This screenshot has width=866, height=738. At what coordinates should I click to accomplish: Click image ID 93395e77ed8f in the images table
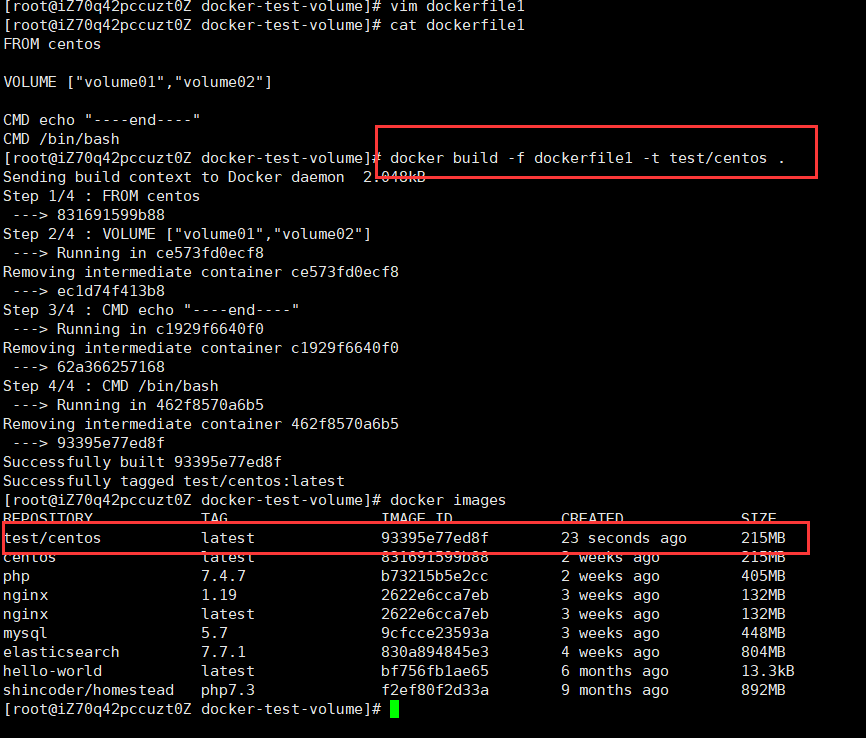coord(435,538)
